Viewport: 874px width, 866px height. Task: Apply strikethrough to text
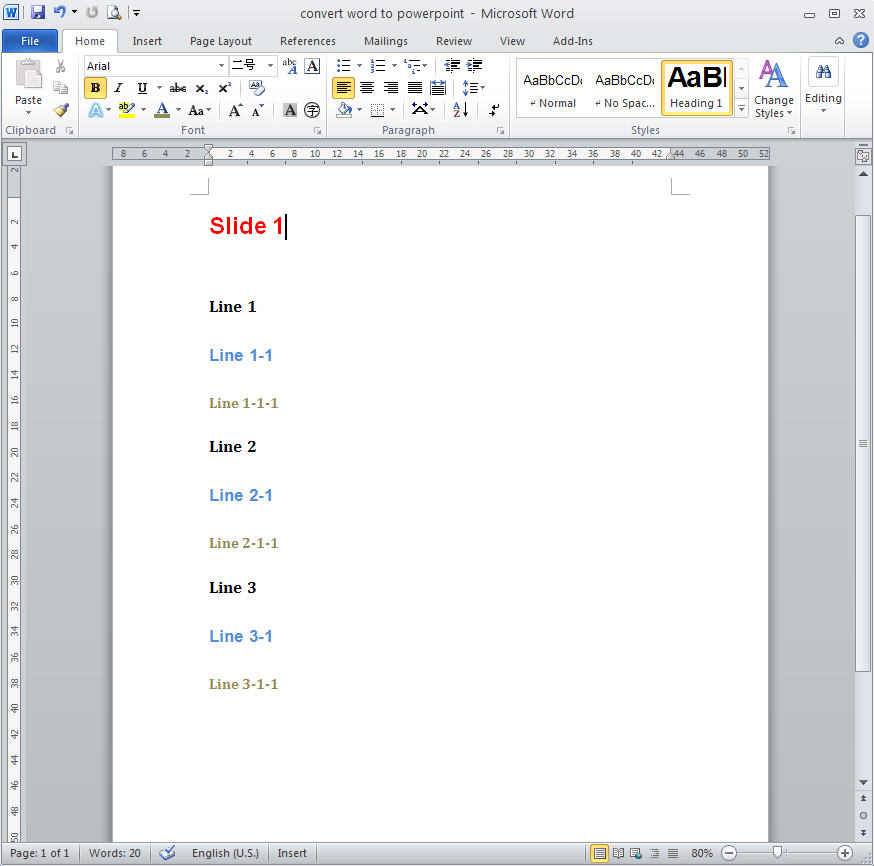pos(178,88)
